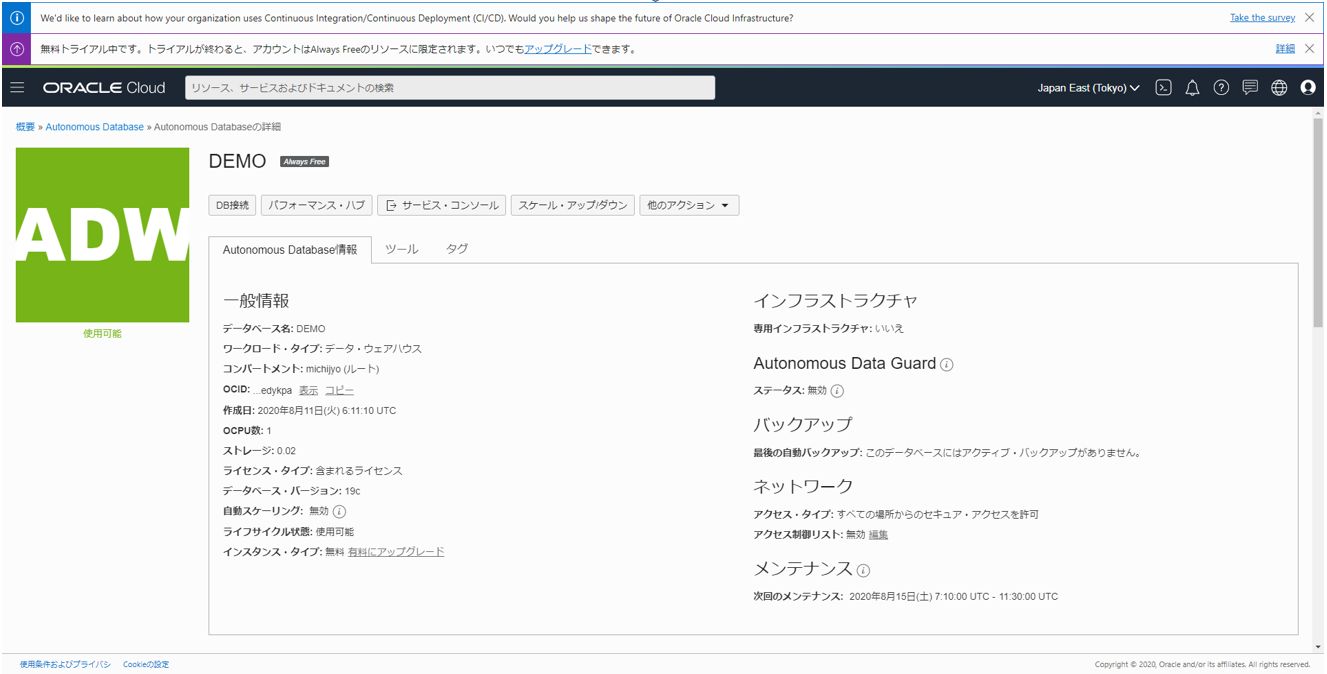The image size is (1327, 674).
Task: Click the OCID コピー link
Action: click(339, 390)
